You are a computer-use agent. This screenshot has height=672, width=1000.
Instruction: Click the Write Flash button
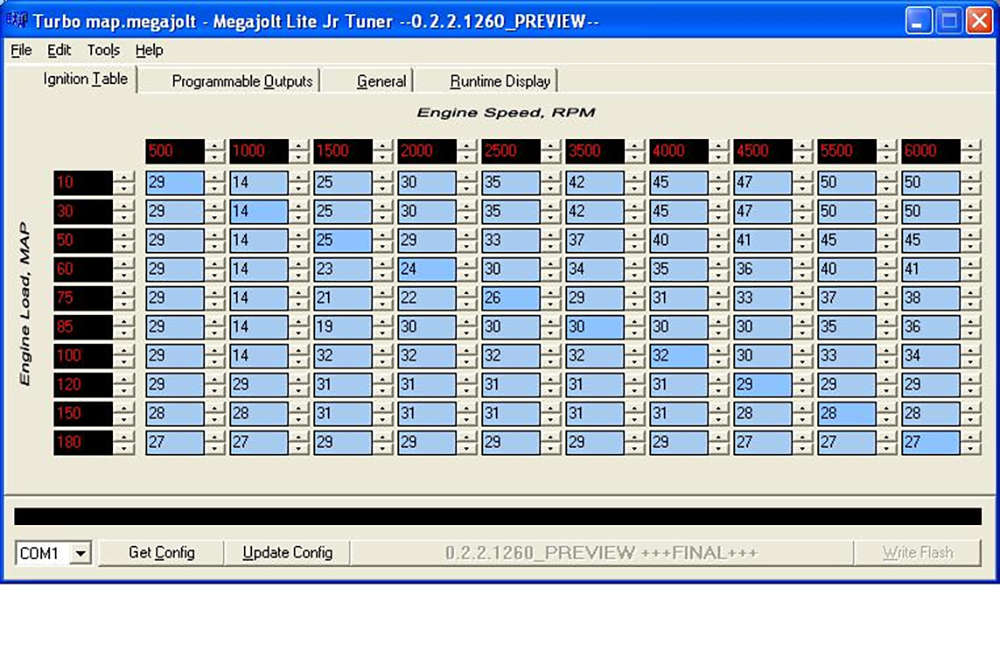point(916,553)
